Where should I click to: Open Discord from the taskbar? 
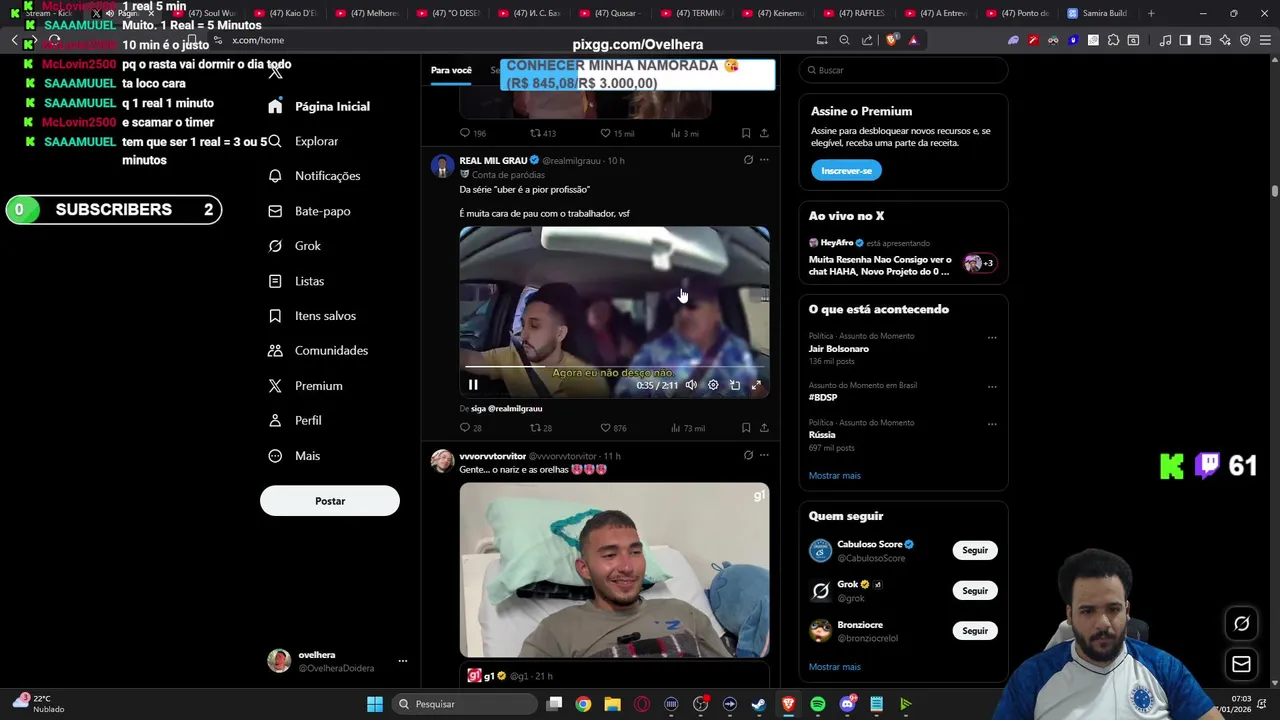tap(847, 704)
